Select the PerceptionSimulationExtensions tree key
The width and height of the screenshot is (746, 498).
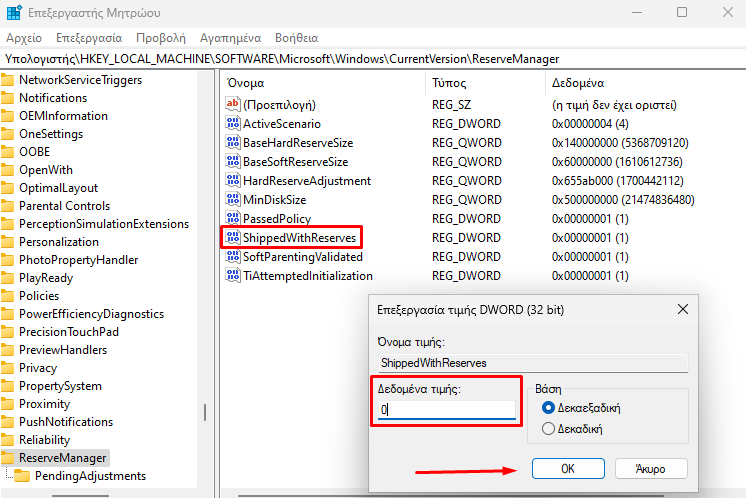[104, 224]
